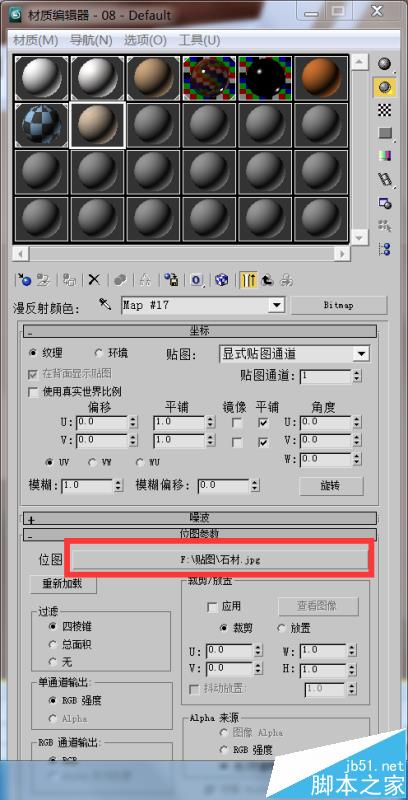
Task: Click the Make Material Copy icon
Action: click(120, 280)
